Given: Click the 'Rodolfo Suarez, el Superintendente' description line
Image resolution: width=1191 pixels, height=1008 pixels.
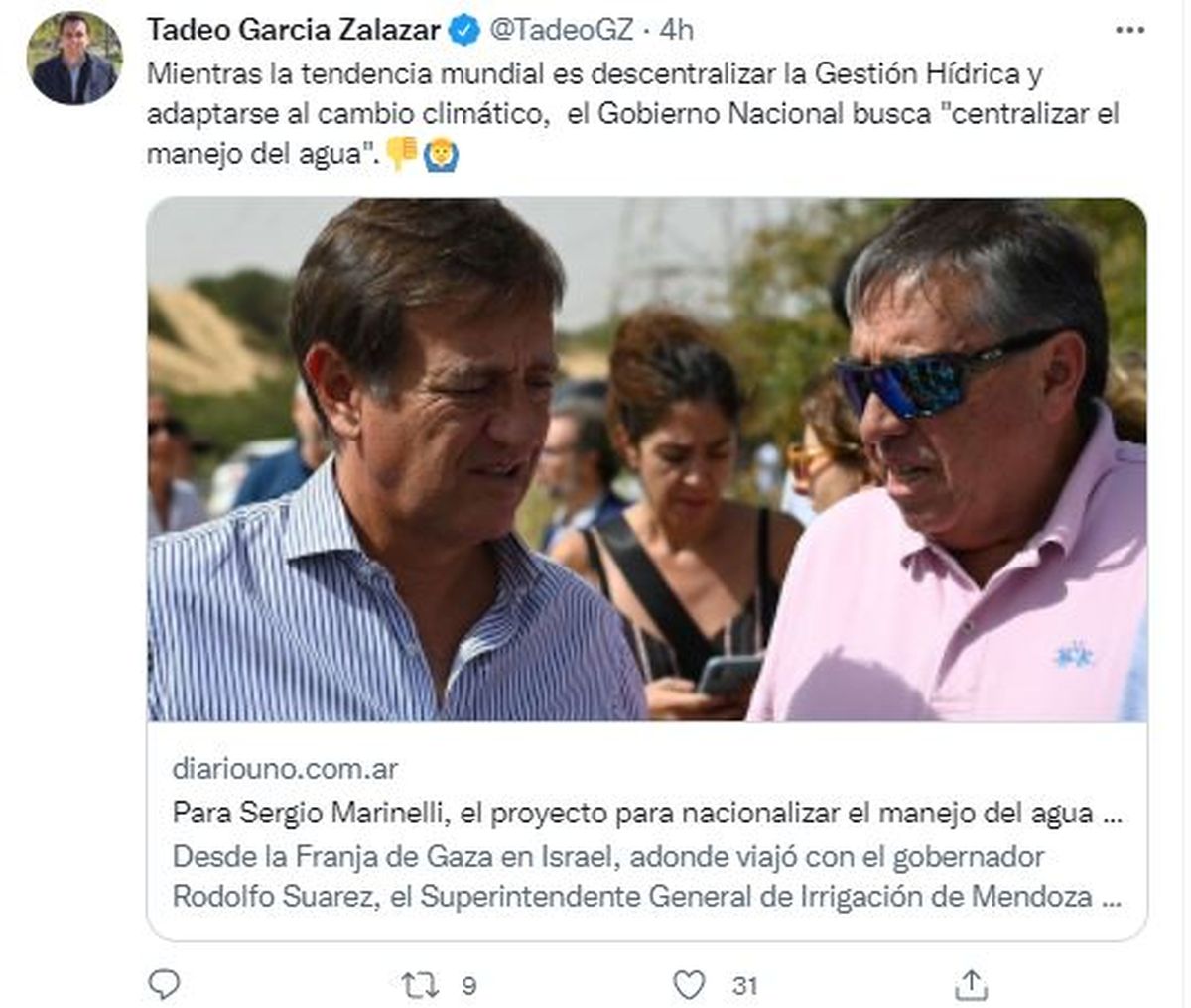Looking at the screenshot, I should pos(647,897).
